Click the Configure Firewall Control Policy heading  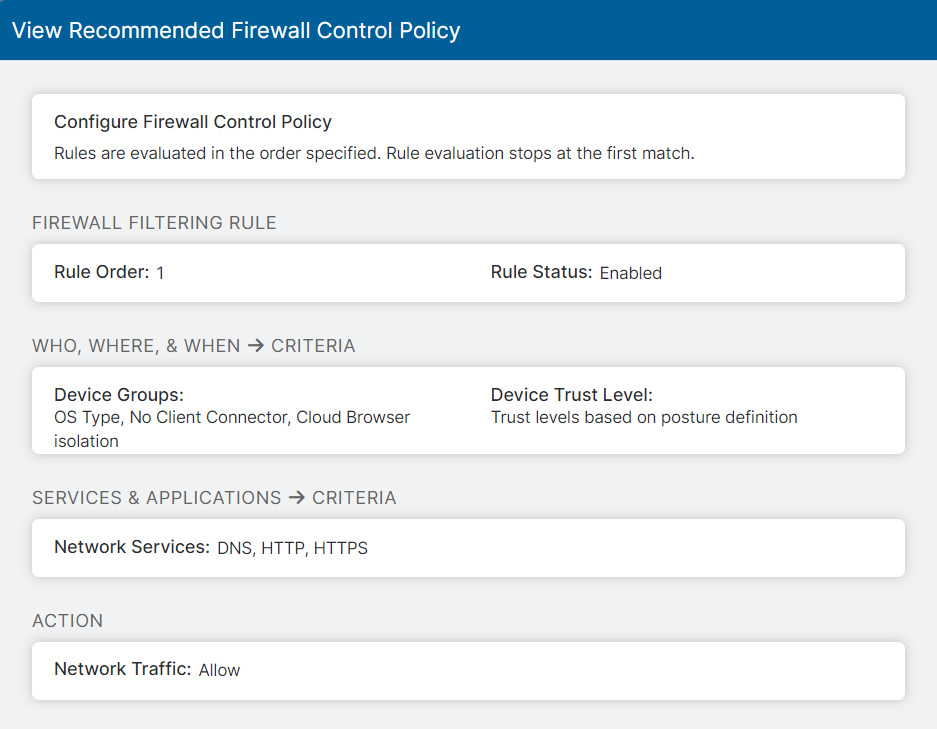191,121
